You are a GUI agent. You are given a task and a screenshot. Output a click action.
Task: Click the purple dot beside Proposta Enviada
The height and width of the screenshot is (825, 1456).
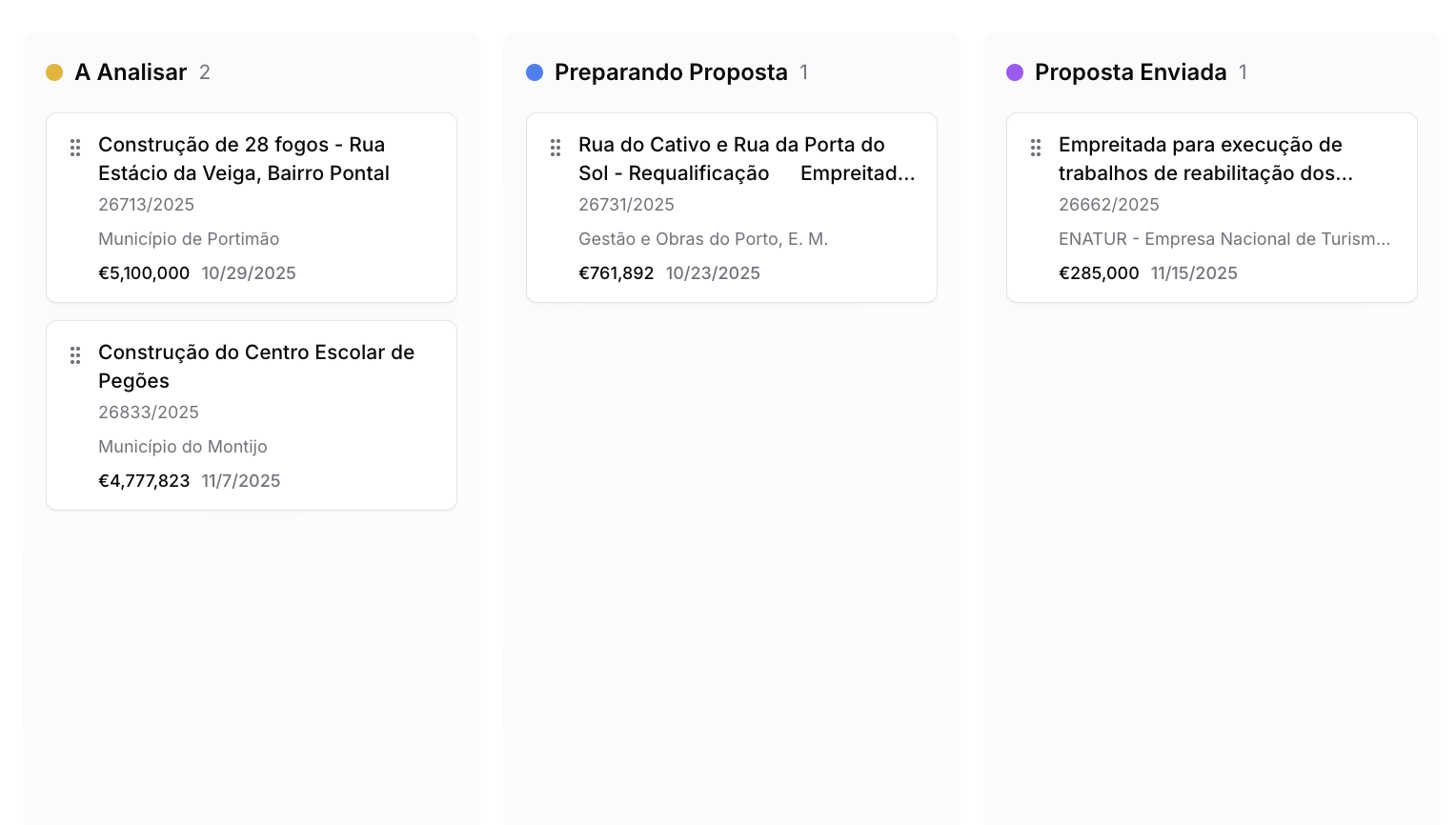click(1015, 71)
